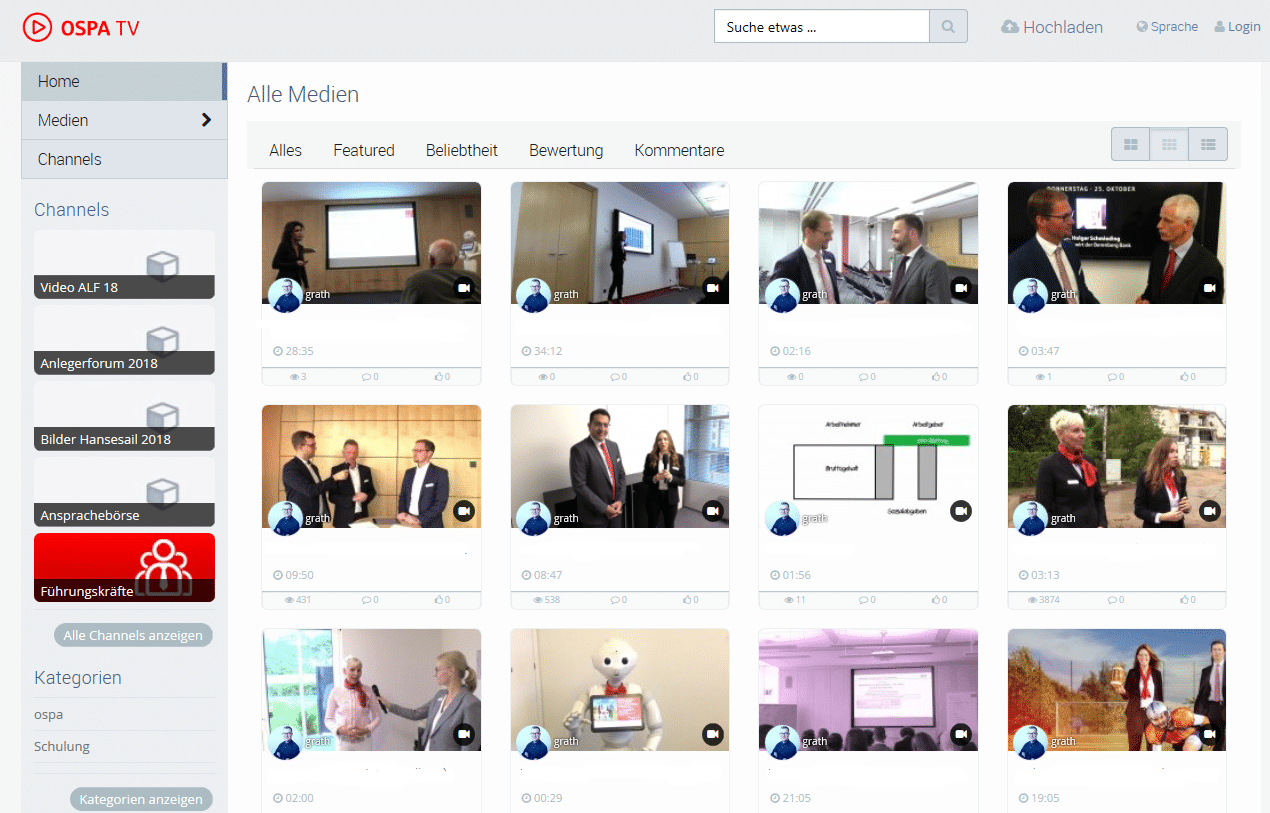
Task: Click camera icon on the robot video
Action: coord(712,734)
